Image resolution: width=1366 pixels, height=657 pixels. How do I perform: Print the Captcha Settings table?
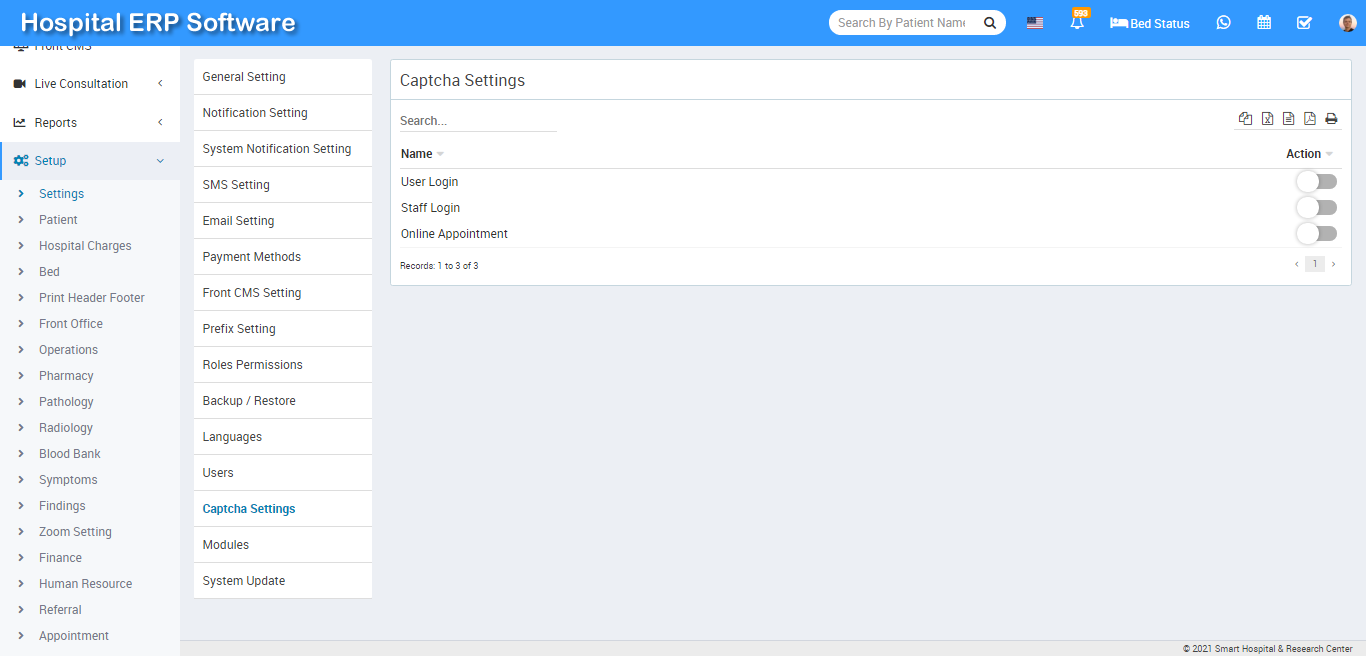coord(1331,119)
